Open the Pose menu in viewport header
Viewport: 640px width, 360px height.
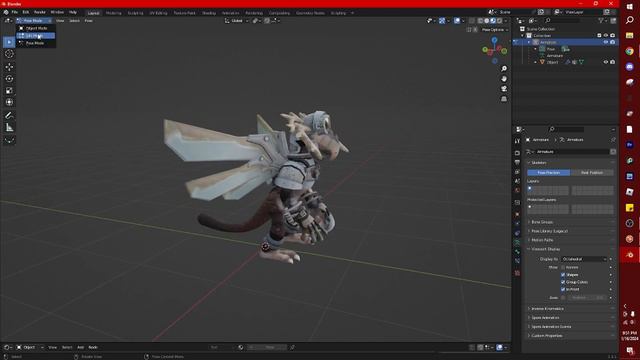coord(88,20)
